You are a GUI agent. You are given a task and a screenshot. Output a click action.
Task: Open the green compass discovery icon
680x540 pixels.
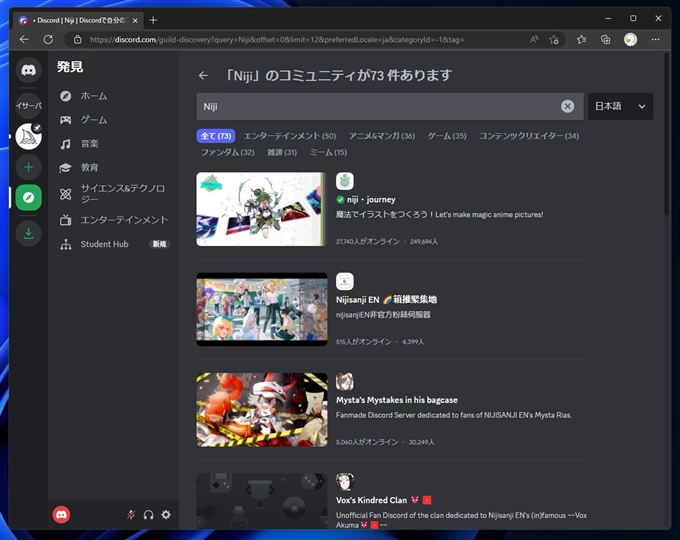(29, 197)
